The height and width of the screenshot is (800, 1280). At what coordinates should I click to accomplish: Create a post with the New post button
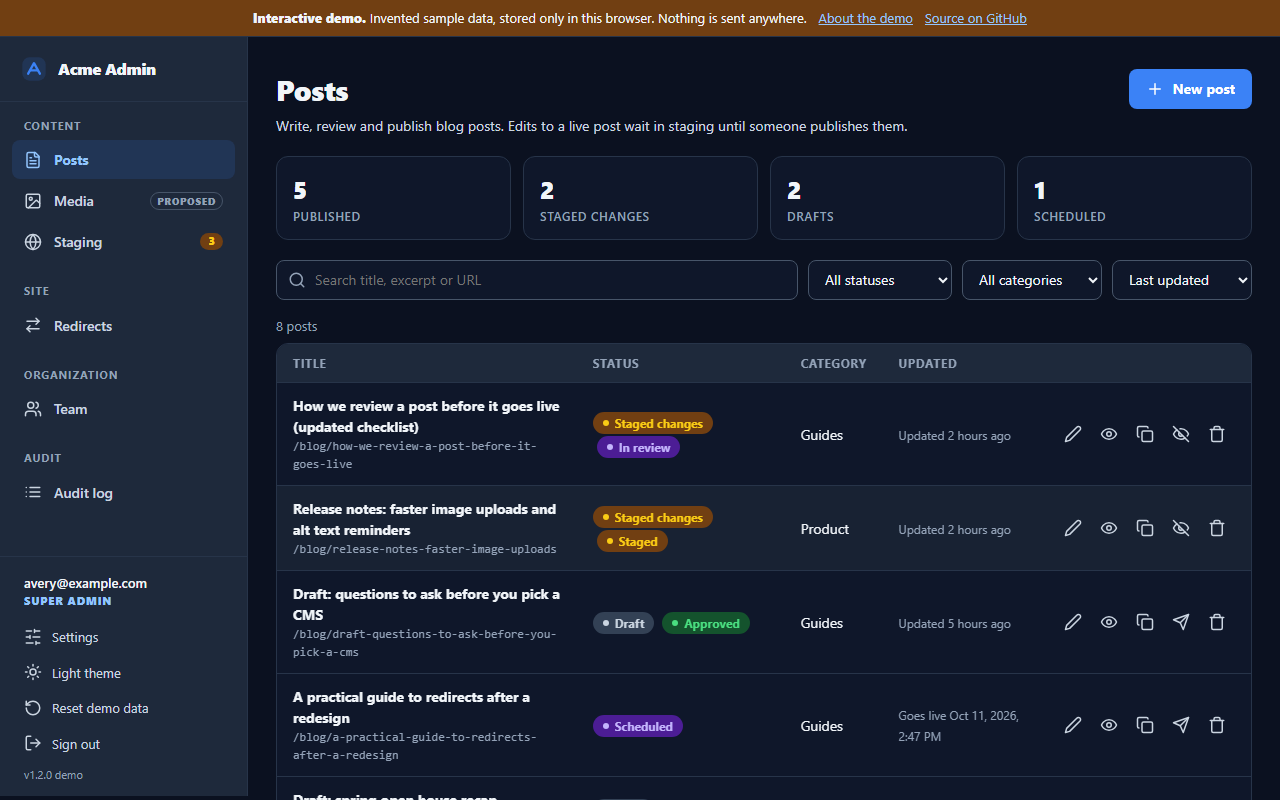[x=1190, y=89]
